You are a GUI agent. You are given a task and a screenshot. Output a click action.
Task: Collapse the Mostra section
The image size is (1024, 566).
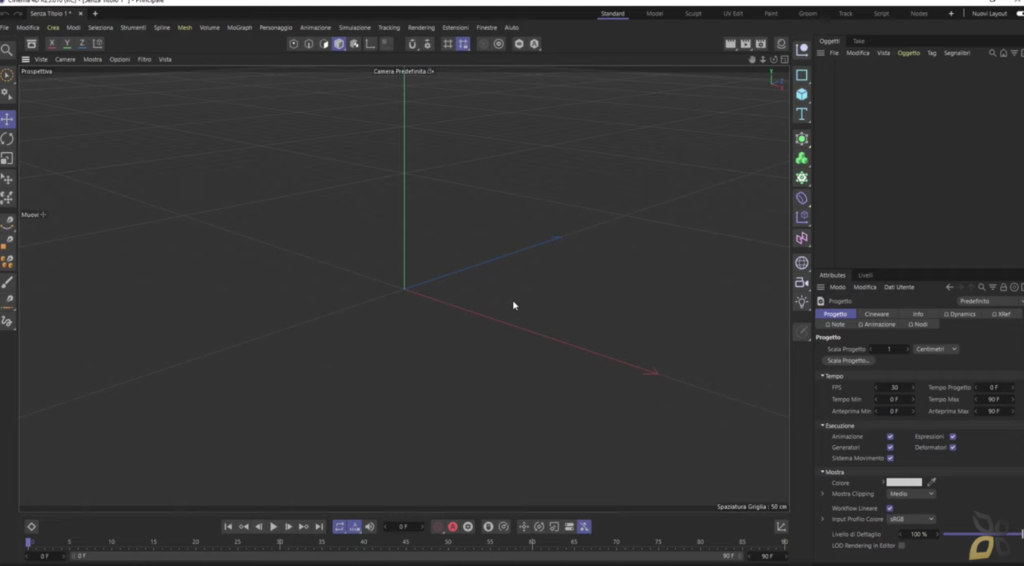coord(822,472)
